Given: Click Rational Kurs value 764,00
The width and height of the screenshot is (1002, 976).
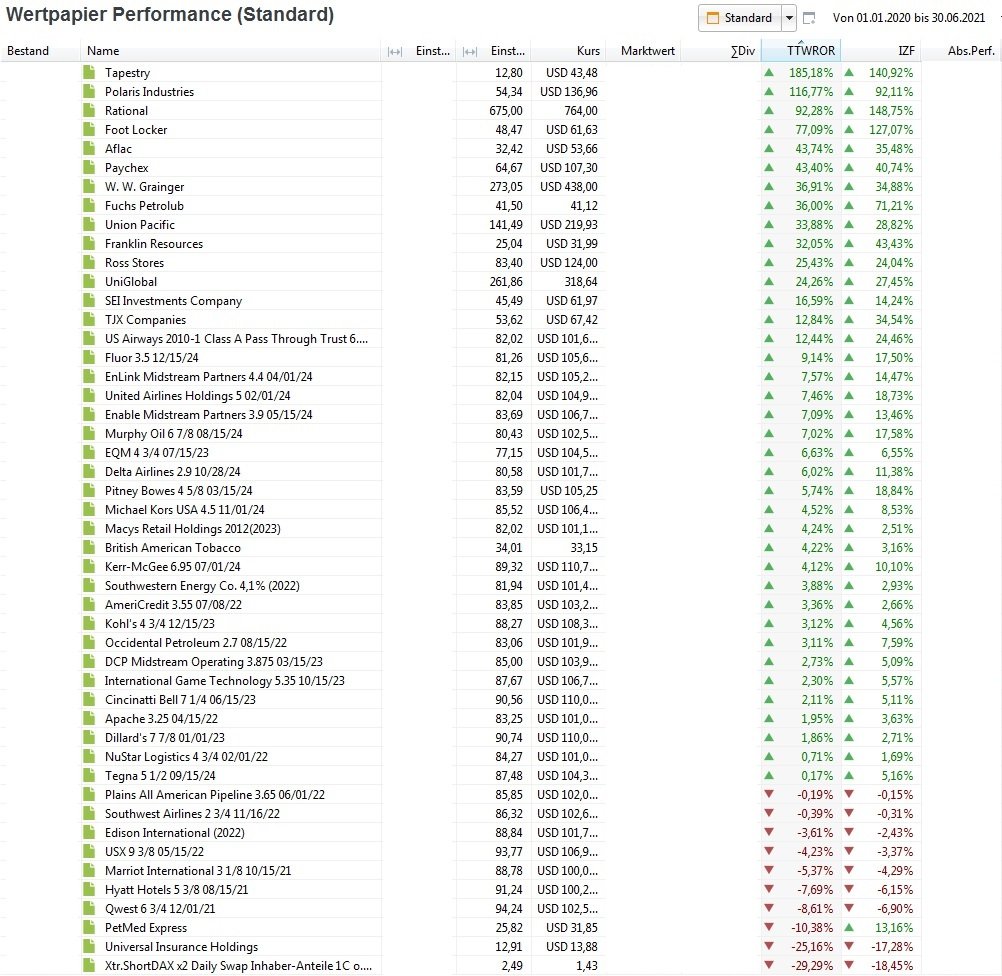Looking at the screenshot, I should [x=581, y=111].
